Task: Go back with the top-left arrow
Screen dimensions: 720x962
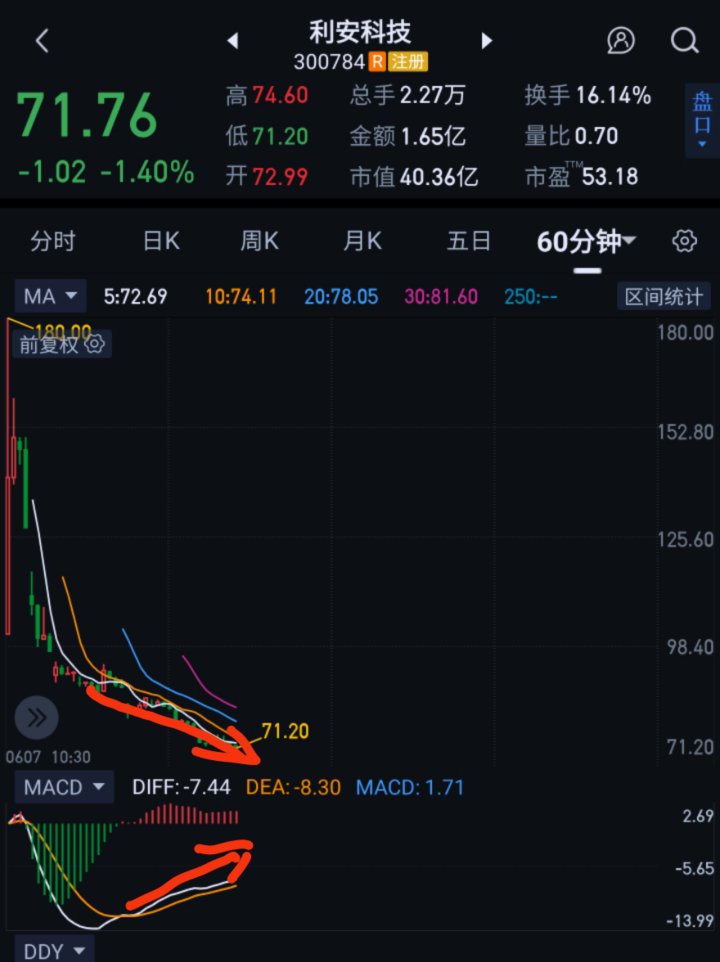Action: click(42, 41)
